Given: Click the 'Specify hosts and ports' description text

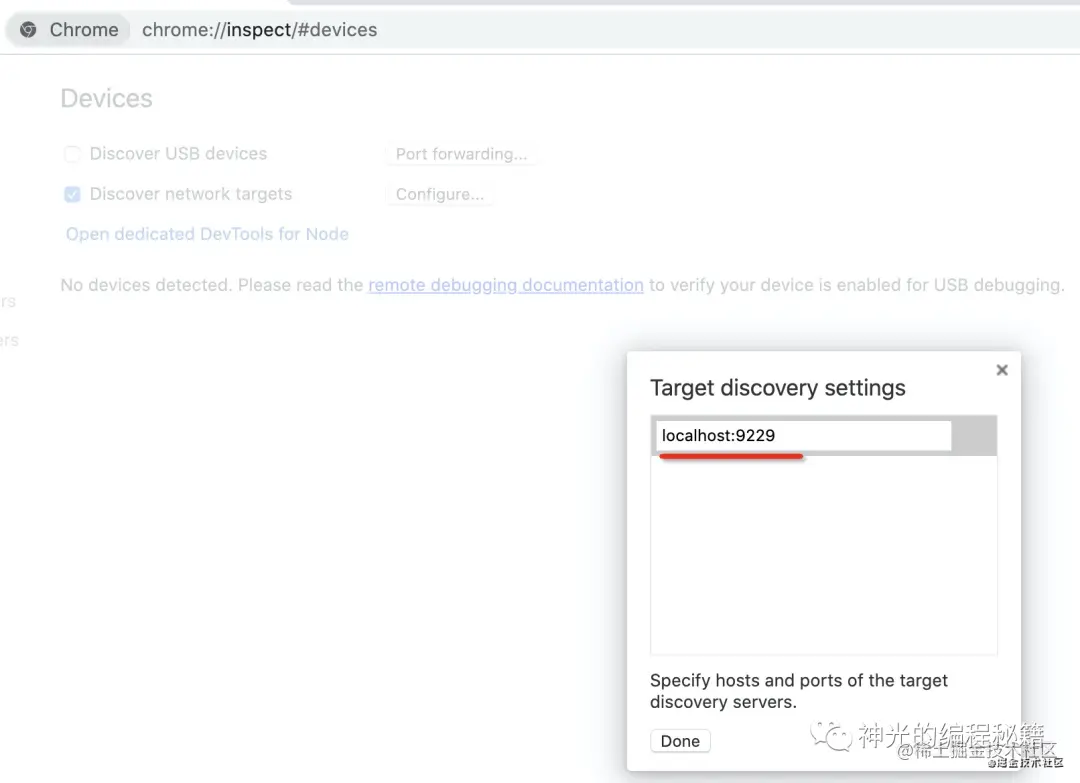Looking at the screenshot, I should (x=799, y=691).
